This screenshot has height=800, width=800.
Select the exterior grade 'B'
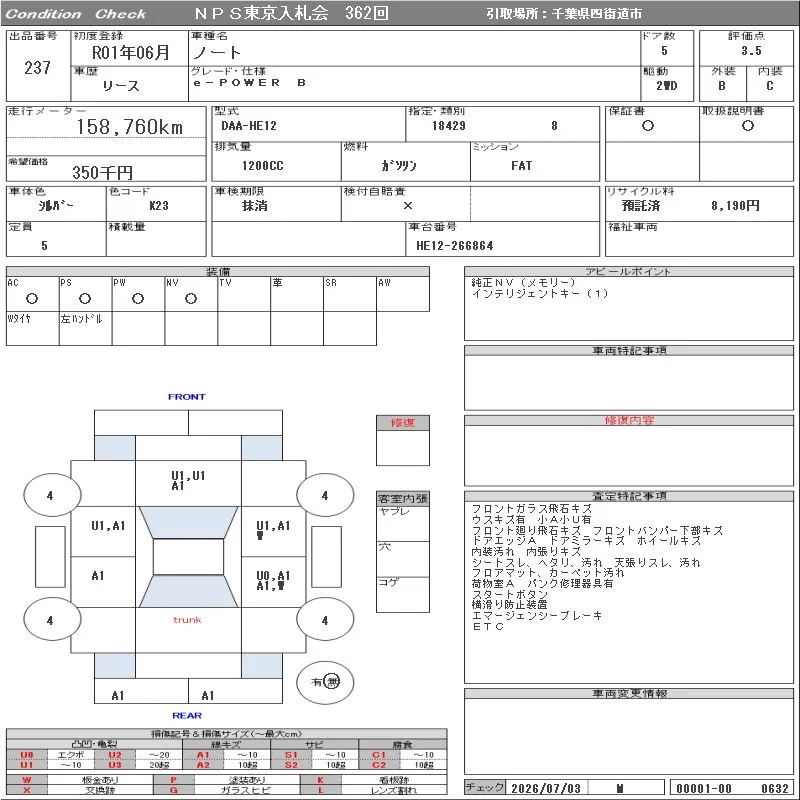(721, 86)
